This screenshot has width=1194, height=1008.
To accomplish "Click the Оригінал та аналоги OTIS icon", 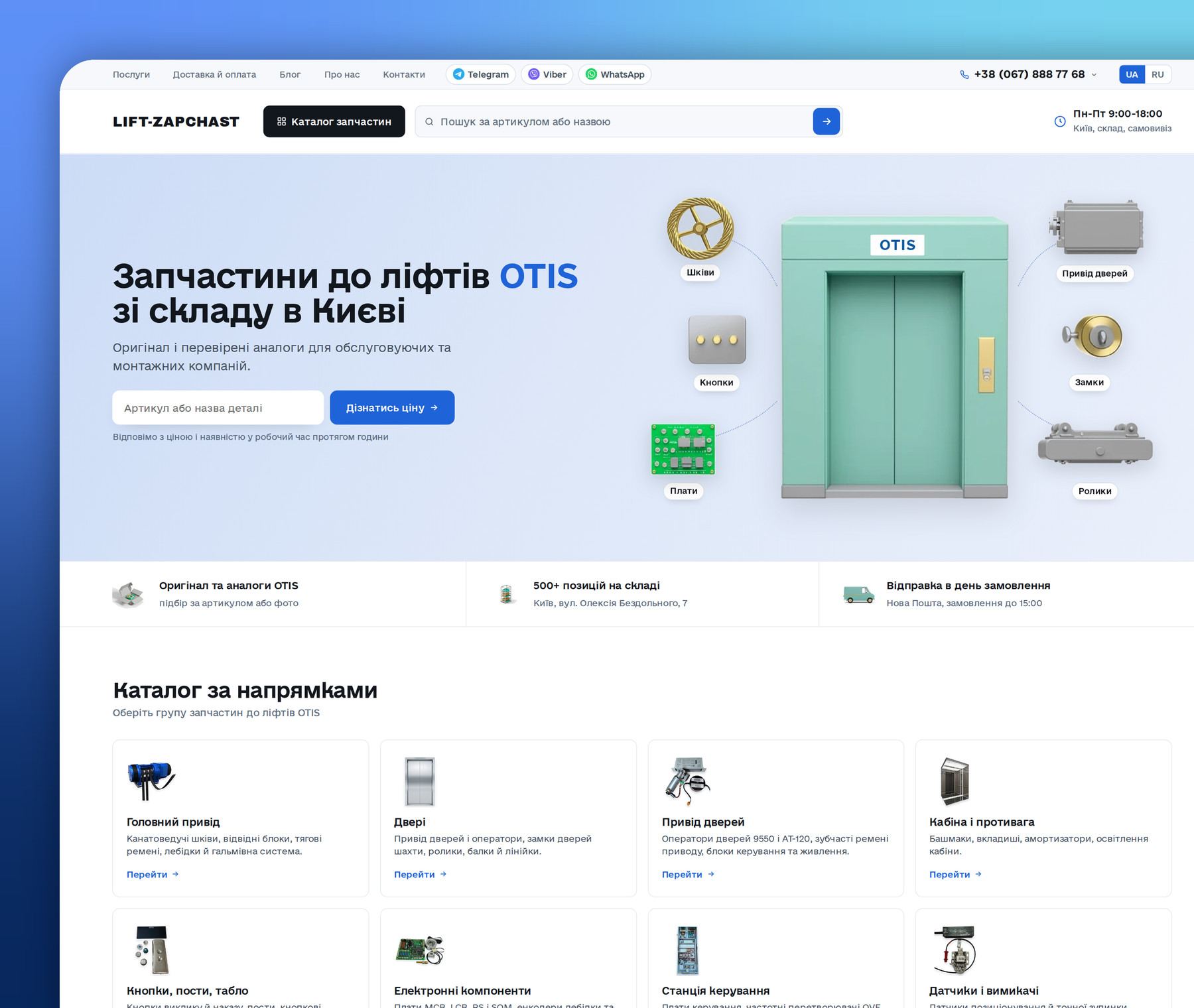I will click(x=128, y=594).
